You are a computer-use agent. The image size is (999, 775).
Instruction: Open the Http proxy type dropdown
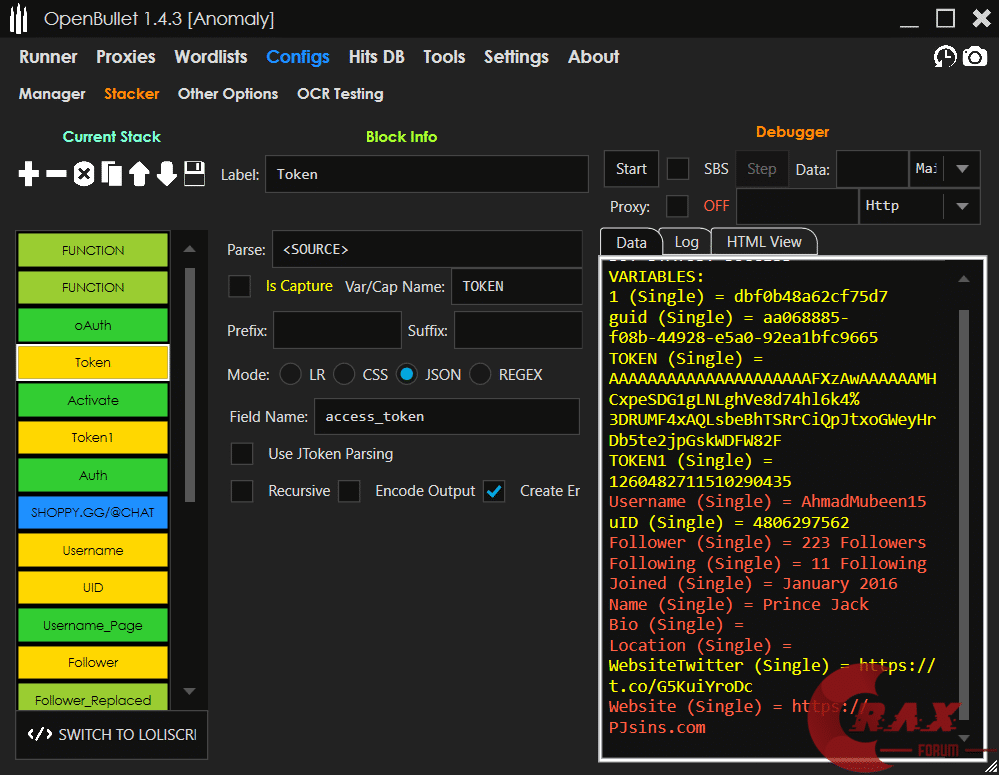tap(961, 206)
